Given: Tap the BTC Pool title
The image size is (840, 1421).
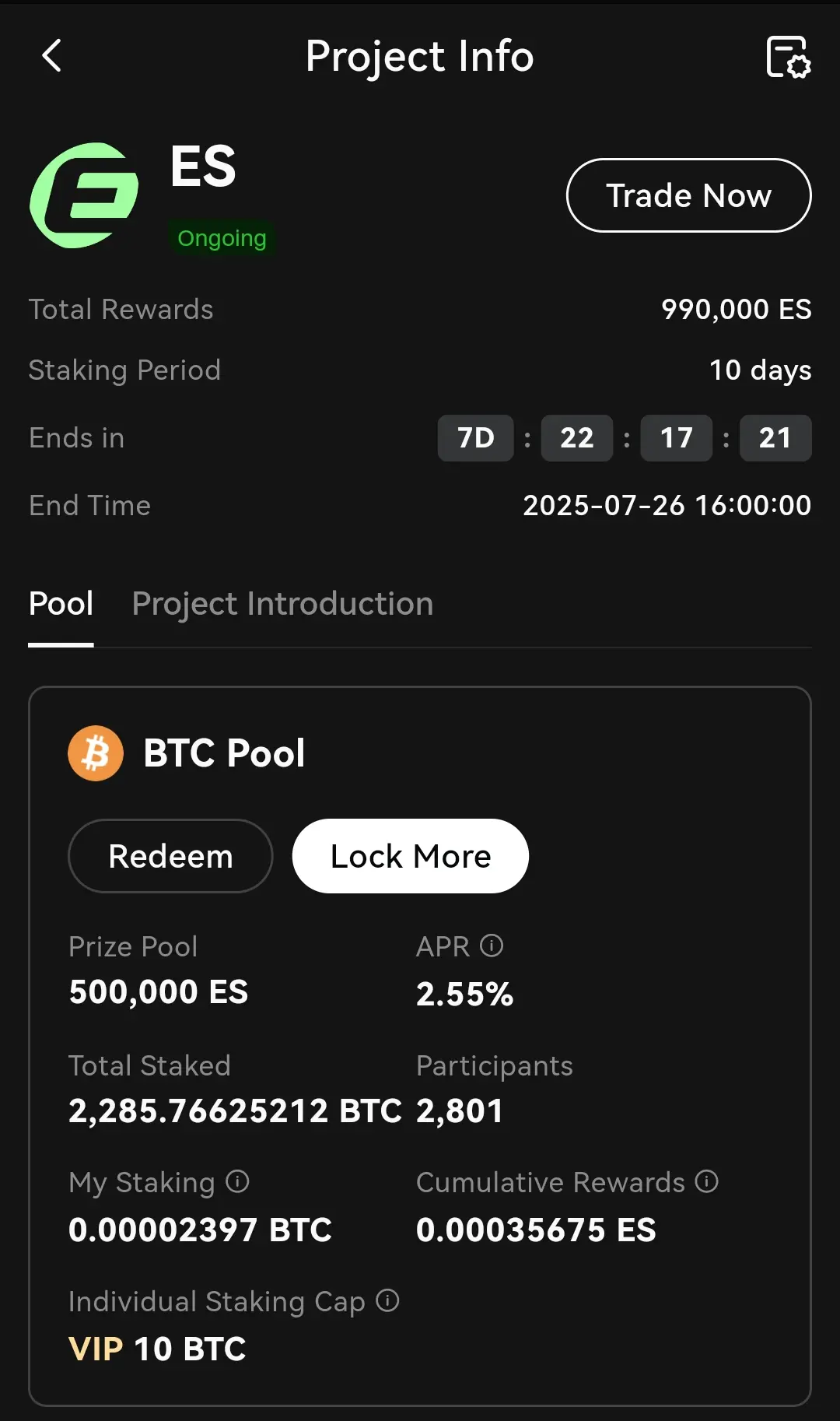Looking at the screenshot, I should tap(224, 753).
